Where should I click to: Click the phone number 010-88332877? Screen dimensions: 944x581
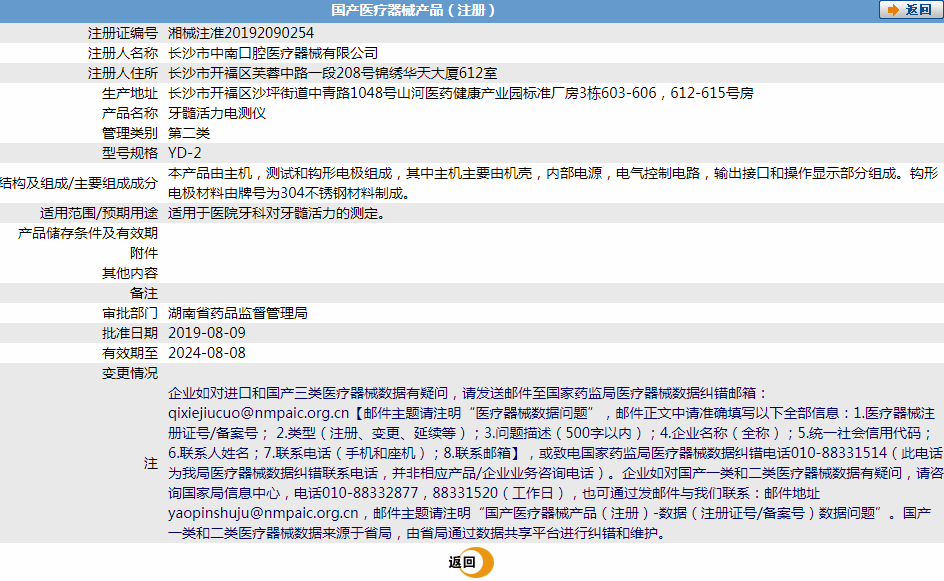click(370, 493)
